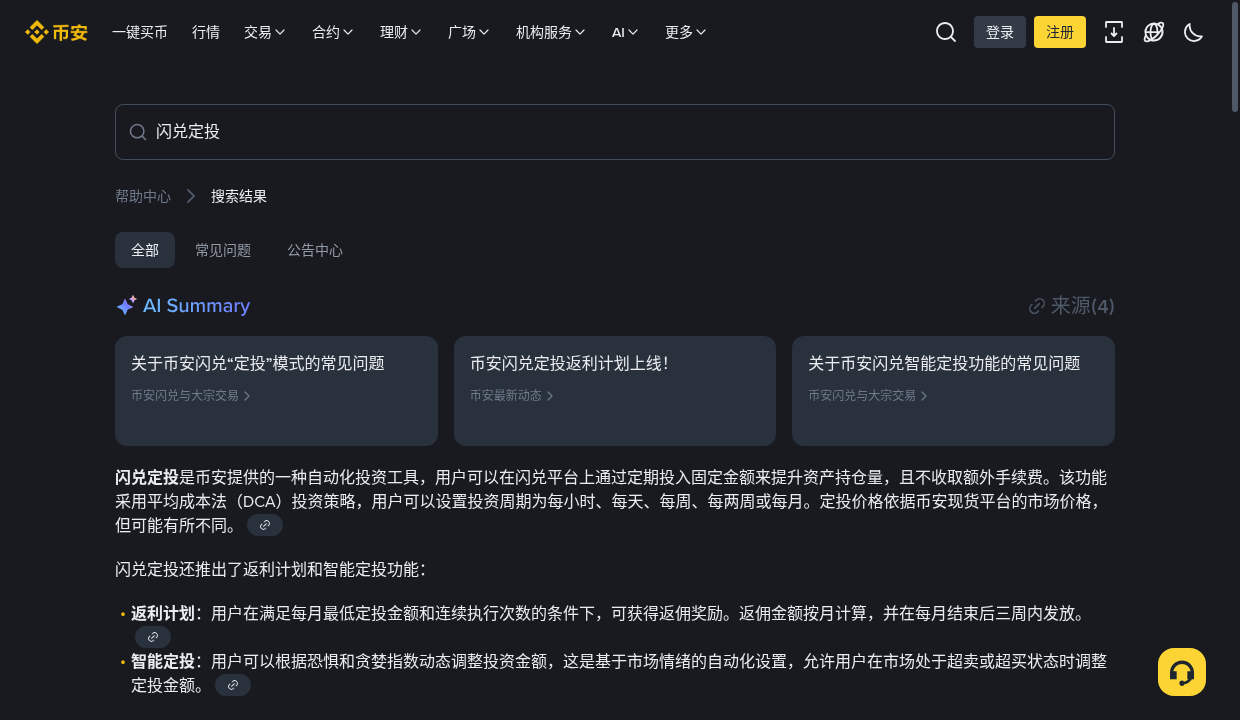This screenshot has width=1240, height=720.
Task: Open card 关于币安闪兑智能定投功能的常见问题
Action: (x=953, y=391)
